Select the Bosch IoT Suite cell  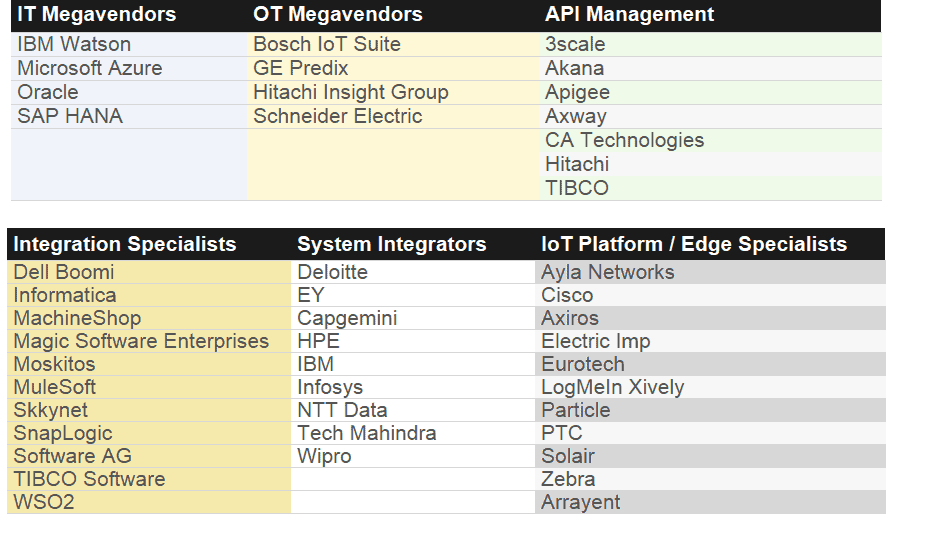pos(326,44)
